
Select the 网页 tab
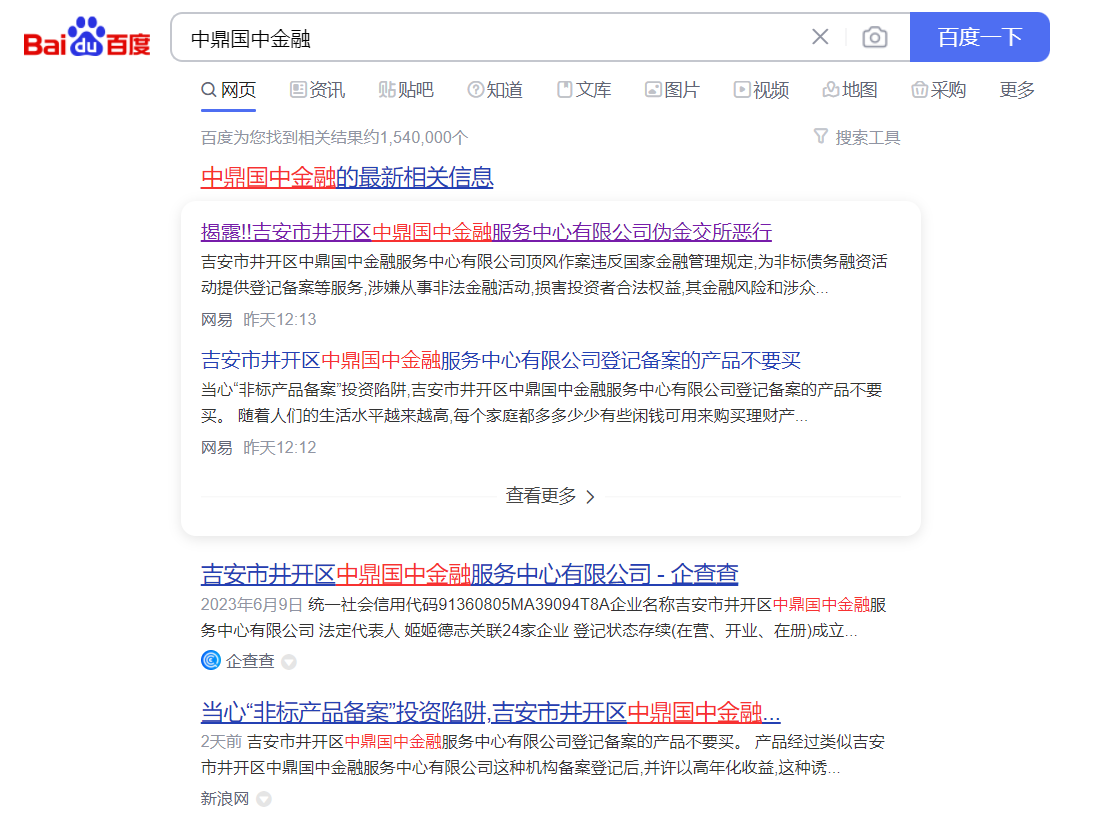click(229, 90)
